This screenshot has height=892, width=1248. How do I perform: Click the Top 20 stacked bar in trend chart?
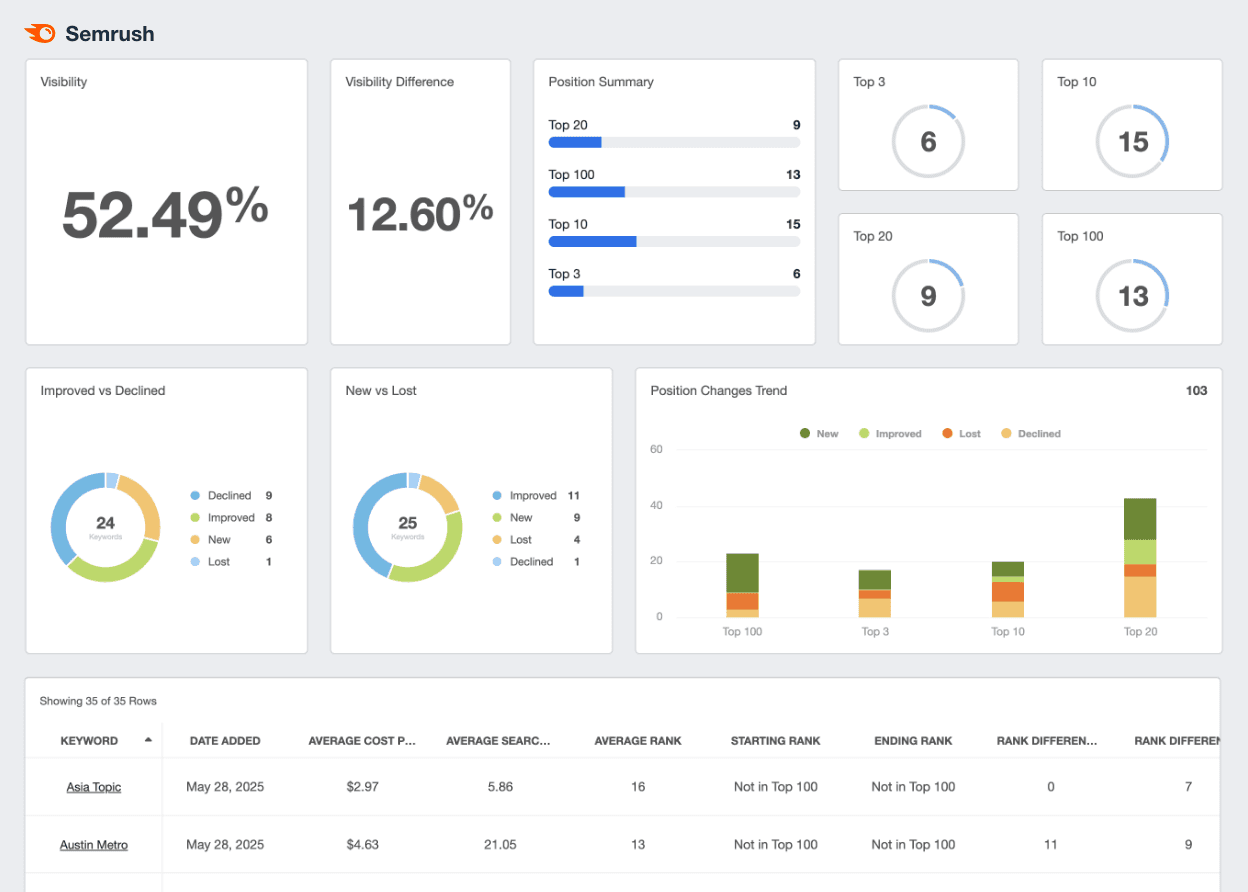1140,557
